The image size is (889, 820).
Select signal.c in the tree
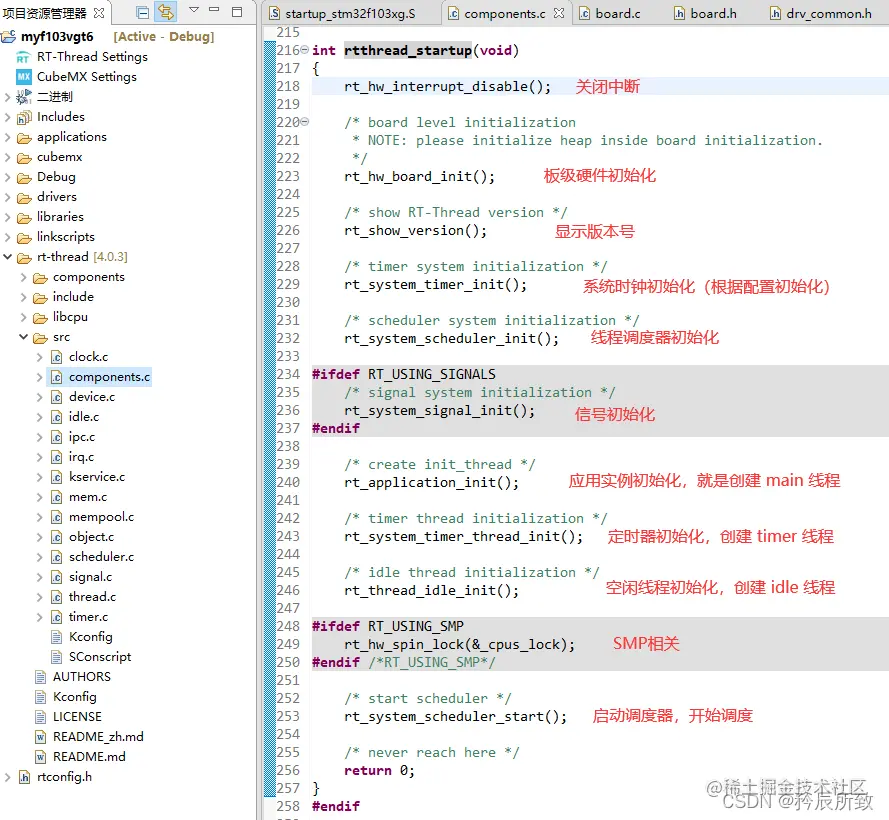pyautogui.click(x=90, y=577)
